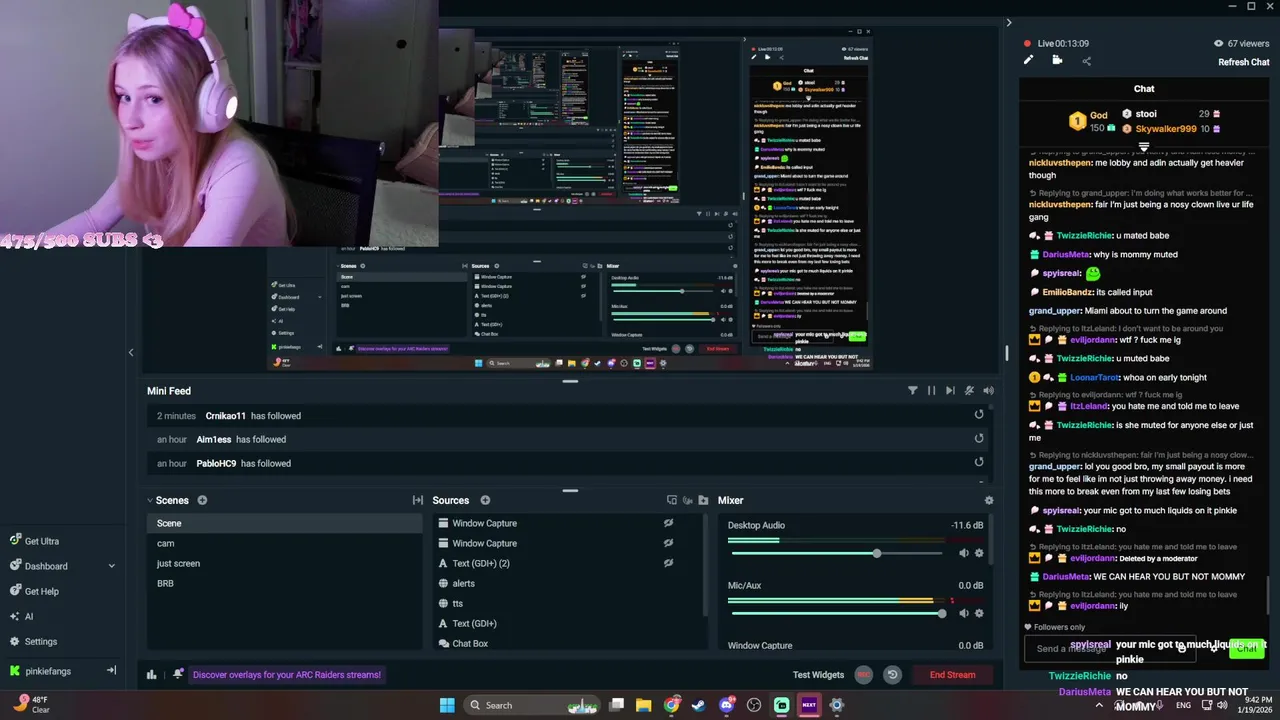The height and width of the screenshot is (720, 1280).
Task: Click the Windows taskbar Search box
Action: [x=534, y=705]
